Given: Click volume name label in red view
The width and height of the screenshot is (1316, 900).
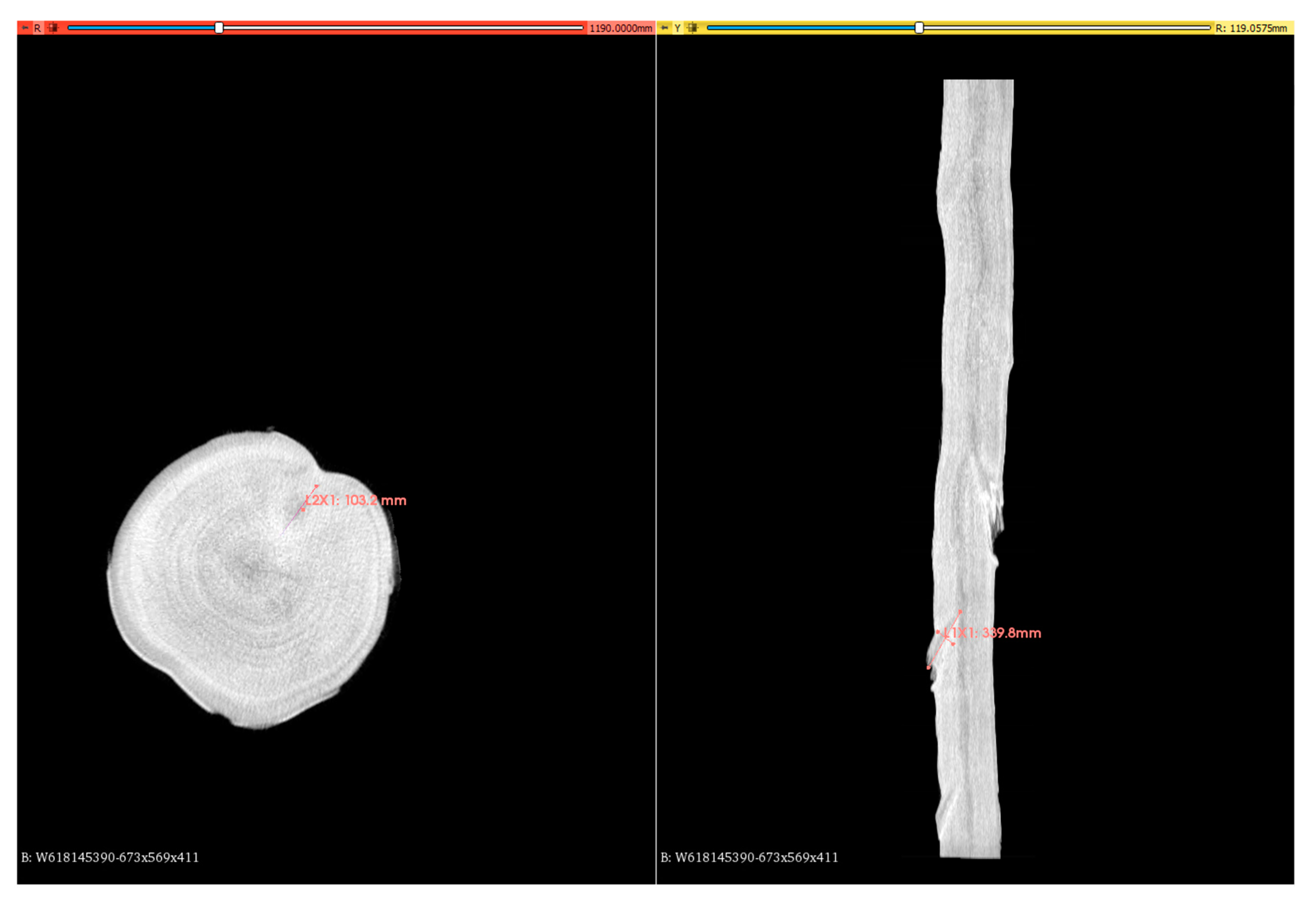Looking at the screenshot, I should click(110, 857).
